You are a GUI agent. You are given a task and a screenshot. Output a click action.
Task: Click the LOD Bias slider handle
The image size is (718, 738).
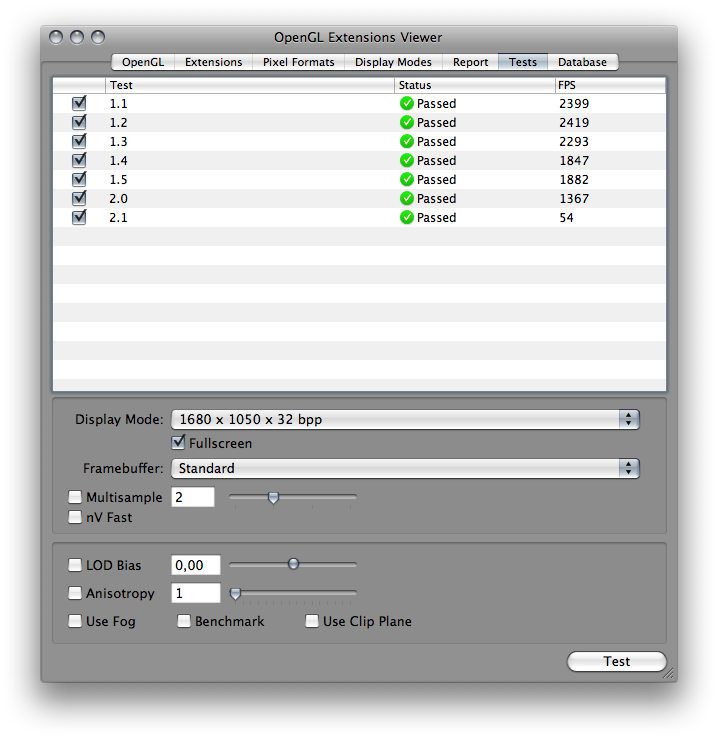pyautogui.click(x=293, y=564)
